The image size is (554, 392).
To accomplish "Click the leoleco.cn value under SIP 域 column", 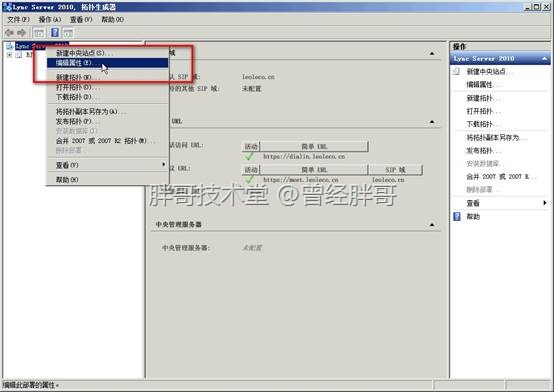I will pos(388,180).
